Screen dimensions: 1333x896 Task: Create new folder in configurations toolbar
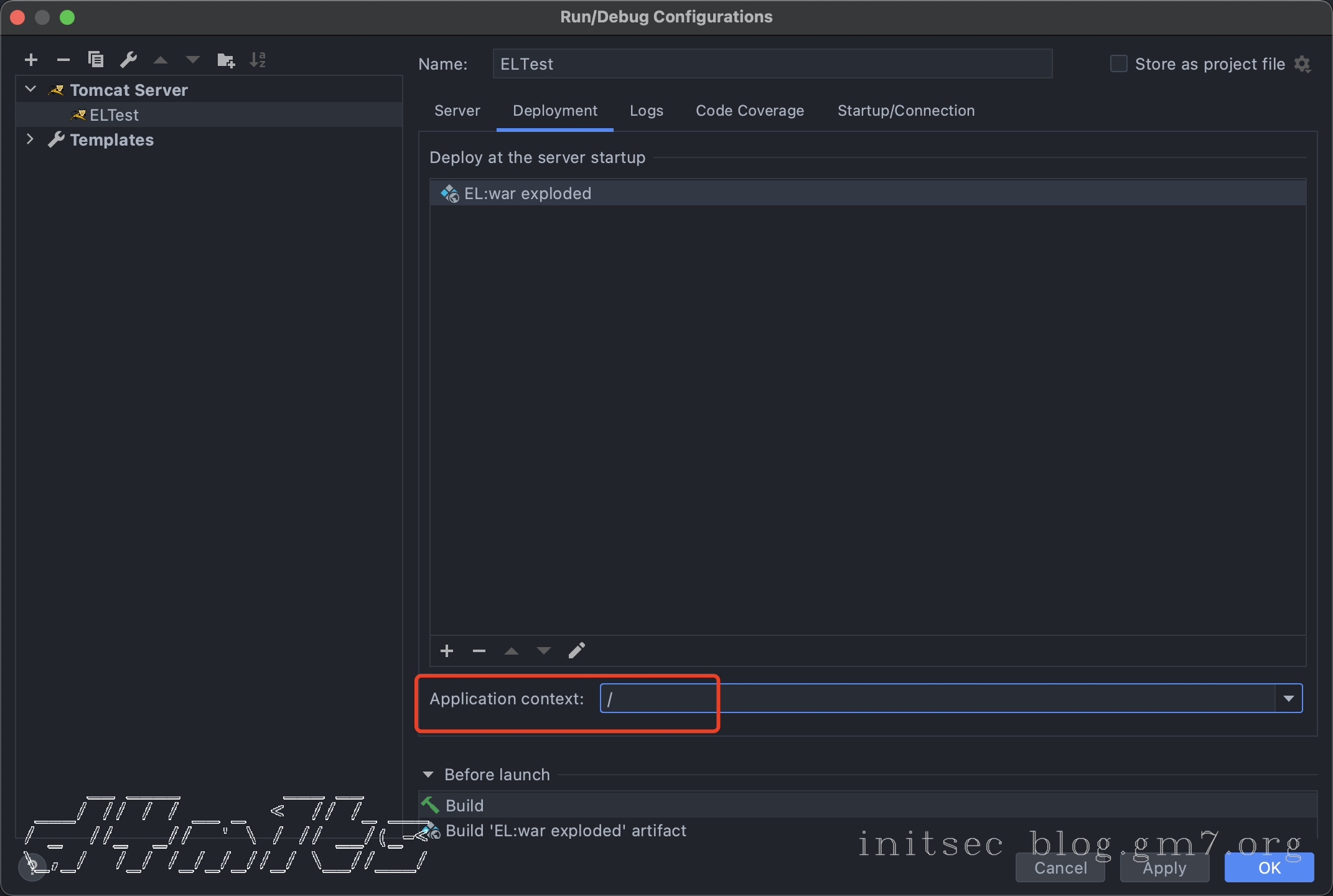click(x=225, y=60)
